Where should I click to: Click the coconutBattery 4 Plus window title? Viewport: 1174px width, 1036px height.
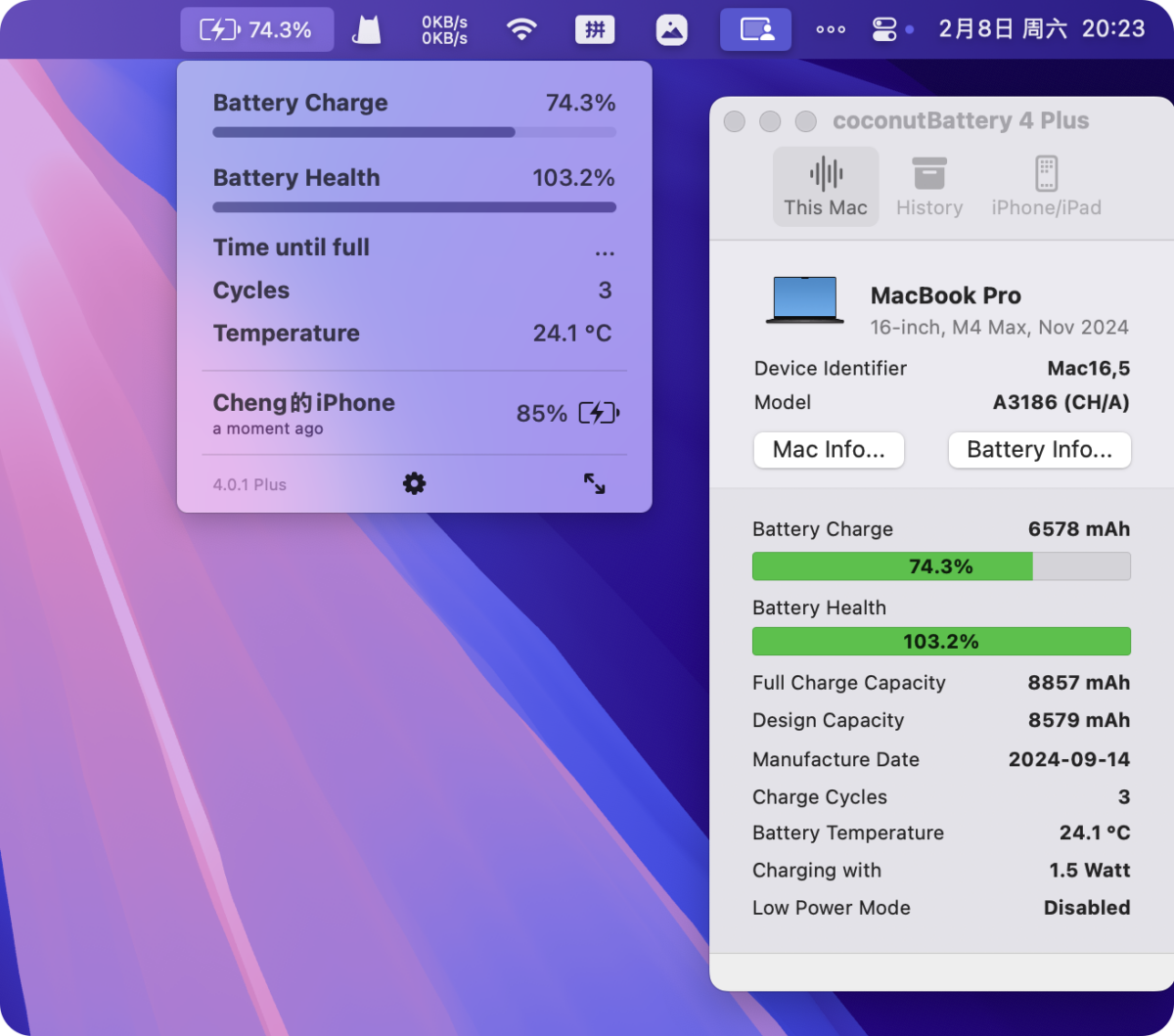(x=961, y=120)
